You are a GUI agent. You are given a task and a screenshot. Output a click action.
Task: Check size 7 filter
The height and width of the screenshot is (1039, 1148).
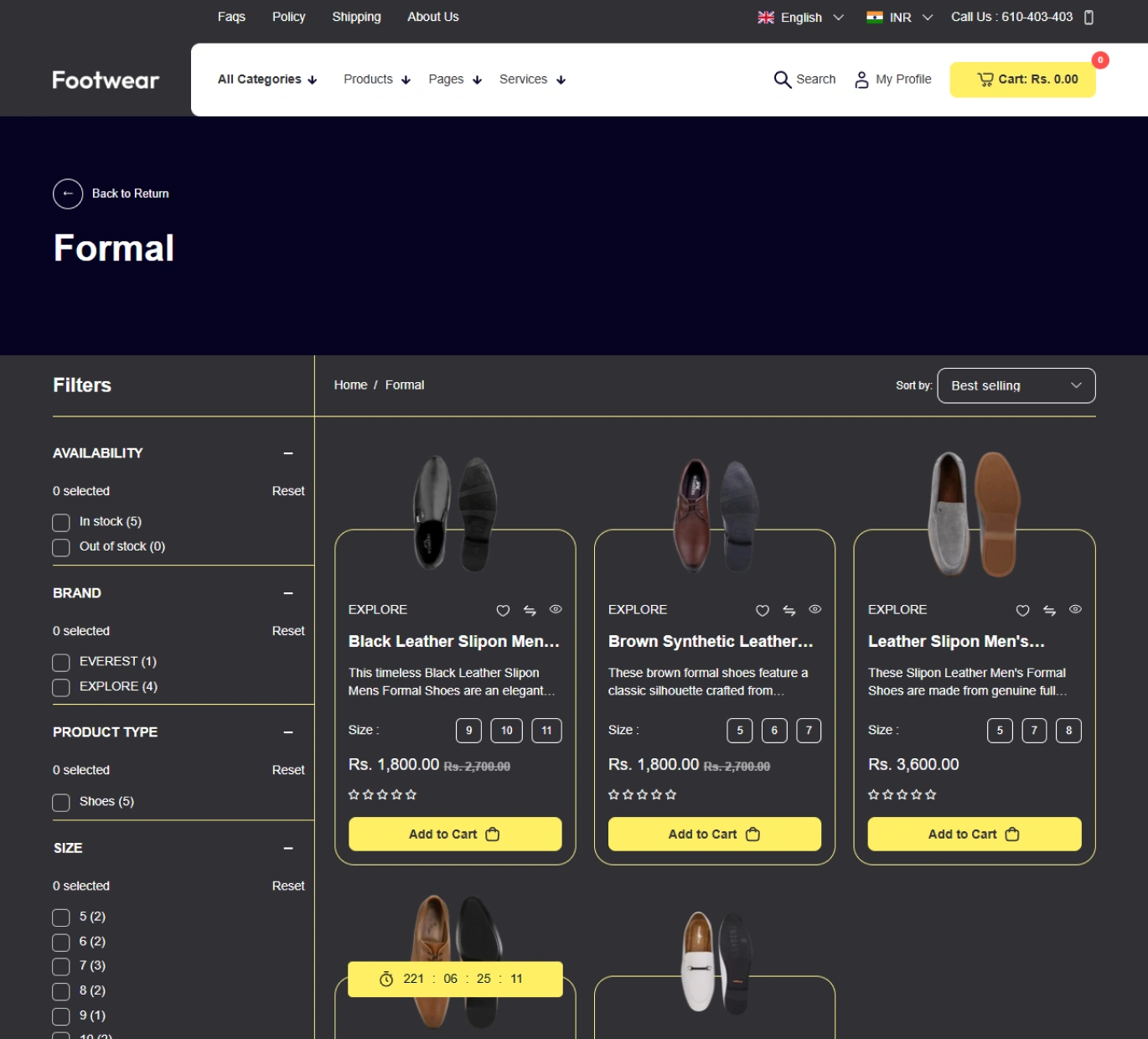61,967
